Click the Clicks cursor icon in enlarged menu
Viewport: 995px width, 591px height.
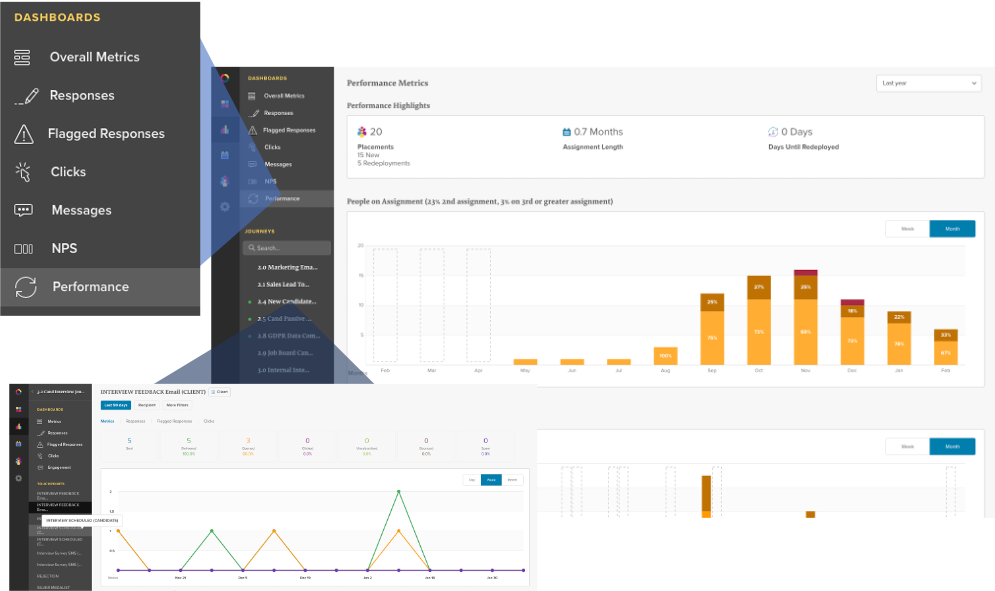[23, 172]
